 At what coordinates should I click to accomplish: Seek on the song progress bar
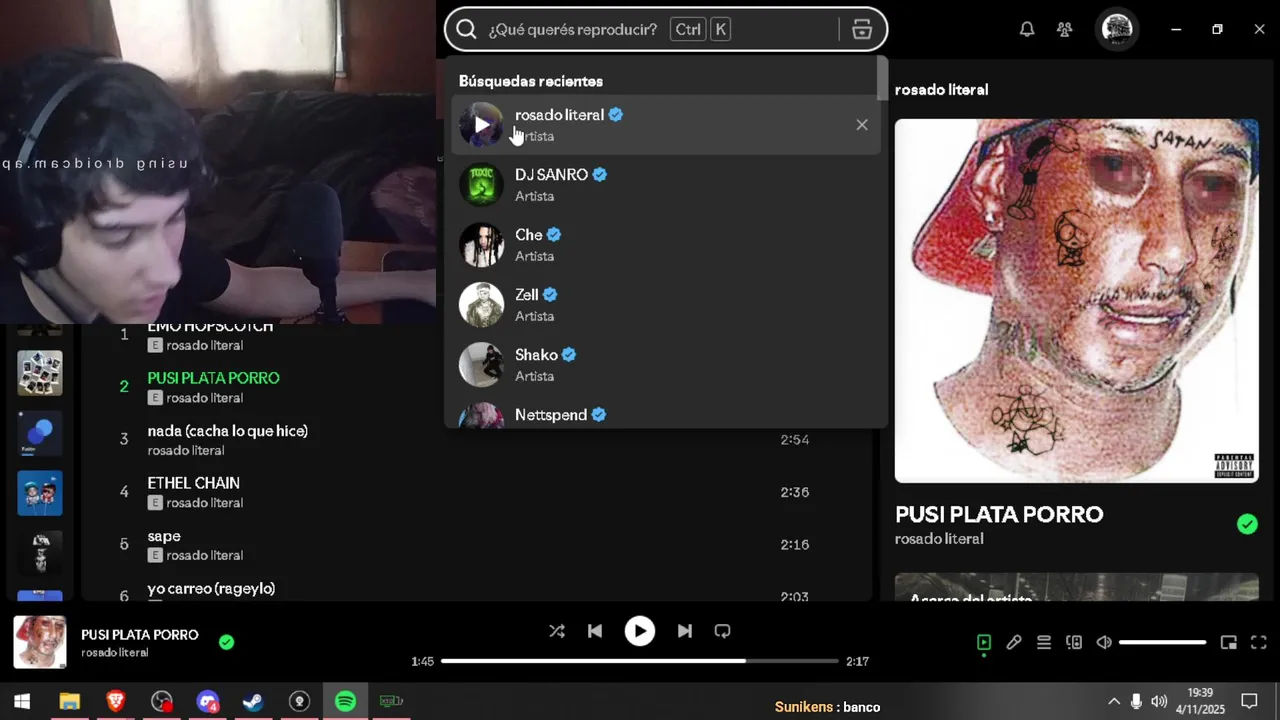[x=640, y=661]
